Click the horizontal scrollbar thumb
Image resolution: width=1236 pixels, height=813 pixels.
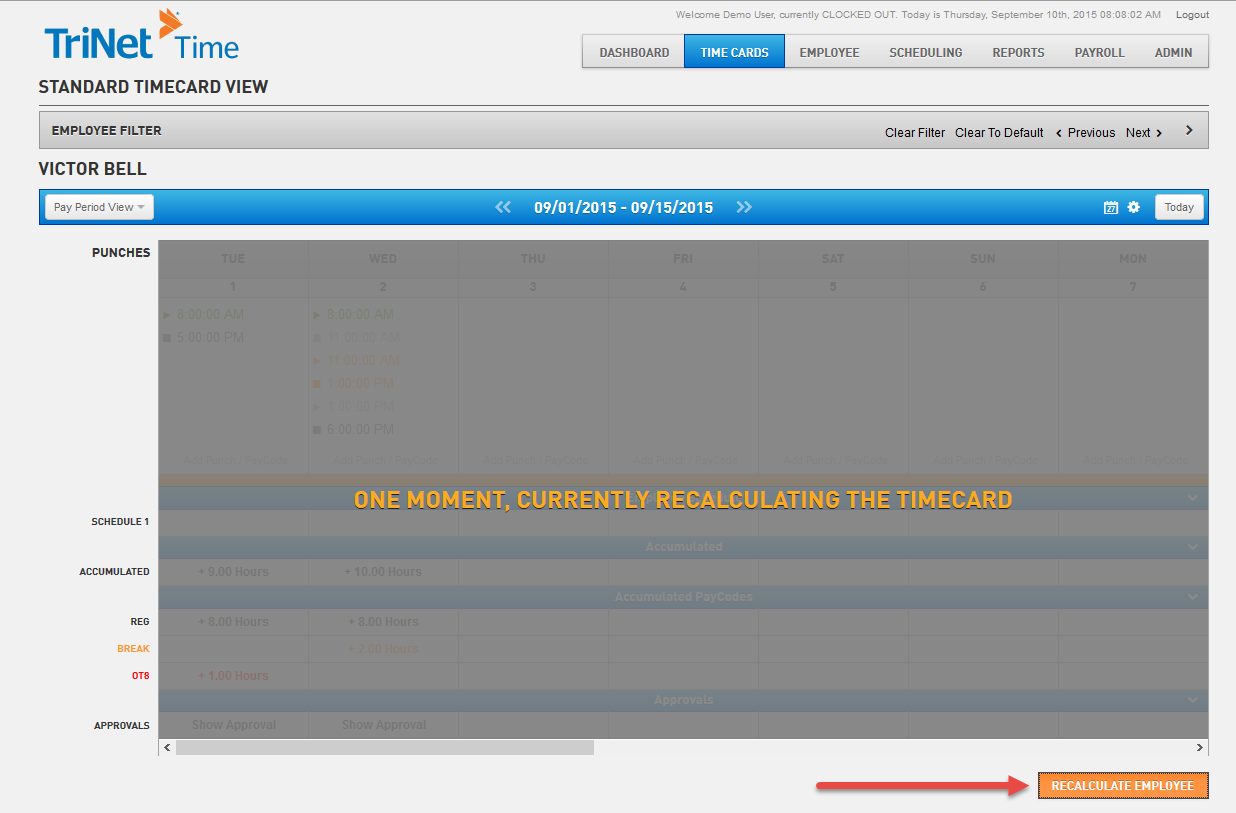pyautogui.click(x=384, y=747)
